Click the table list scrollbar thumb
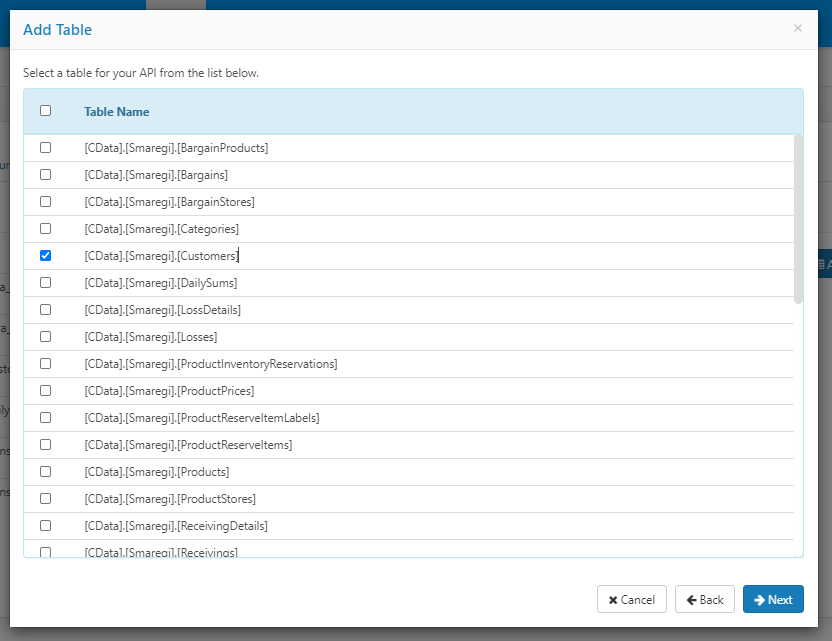This screenshot has width=832, height=641. tap(798, 219)
